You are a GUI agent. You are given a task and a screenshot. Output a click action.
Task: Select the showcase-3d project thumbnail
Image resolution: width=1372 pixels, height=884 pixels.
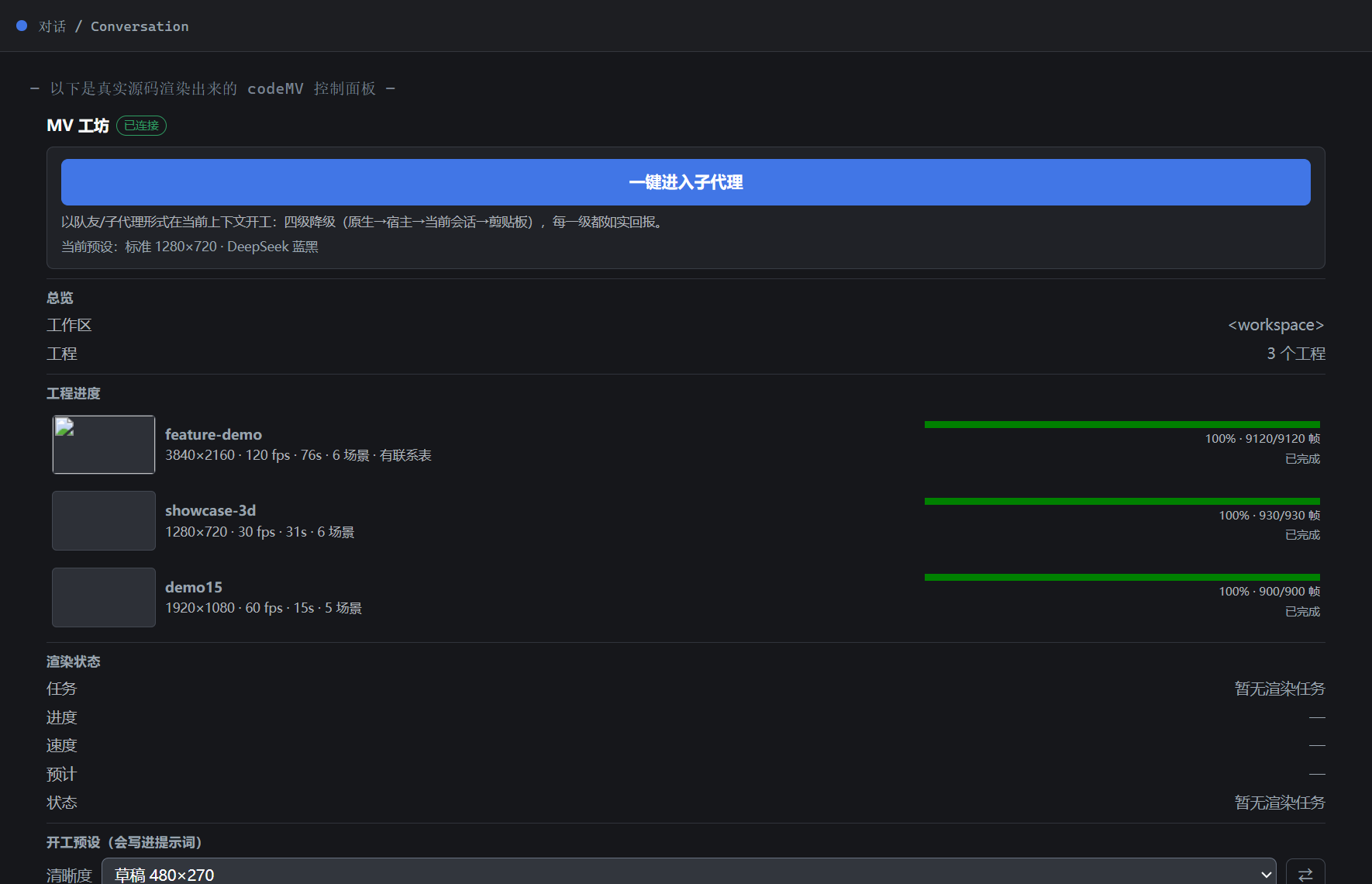pyautogui.click(x=104, y=520)
